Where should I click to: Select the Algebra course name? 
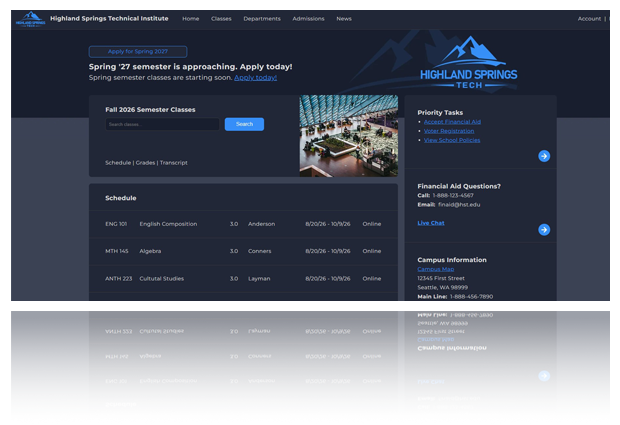point(150,251)
